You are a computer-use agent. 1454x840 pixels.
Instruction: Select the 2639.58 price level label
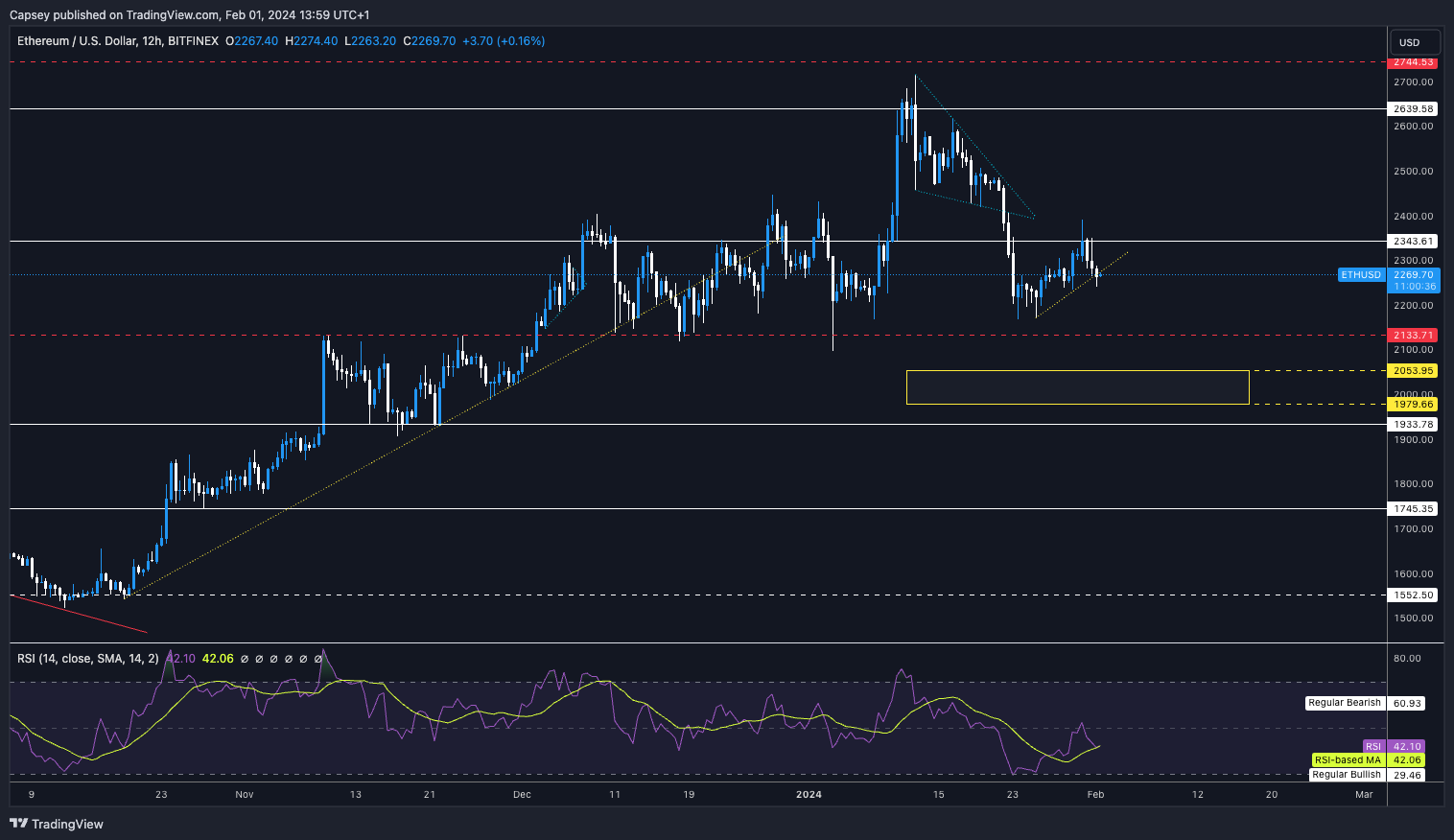click(x=1414, y=109)
